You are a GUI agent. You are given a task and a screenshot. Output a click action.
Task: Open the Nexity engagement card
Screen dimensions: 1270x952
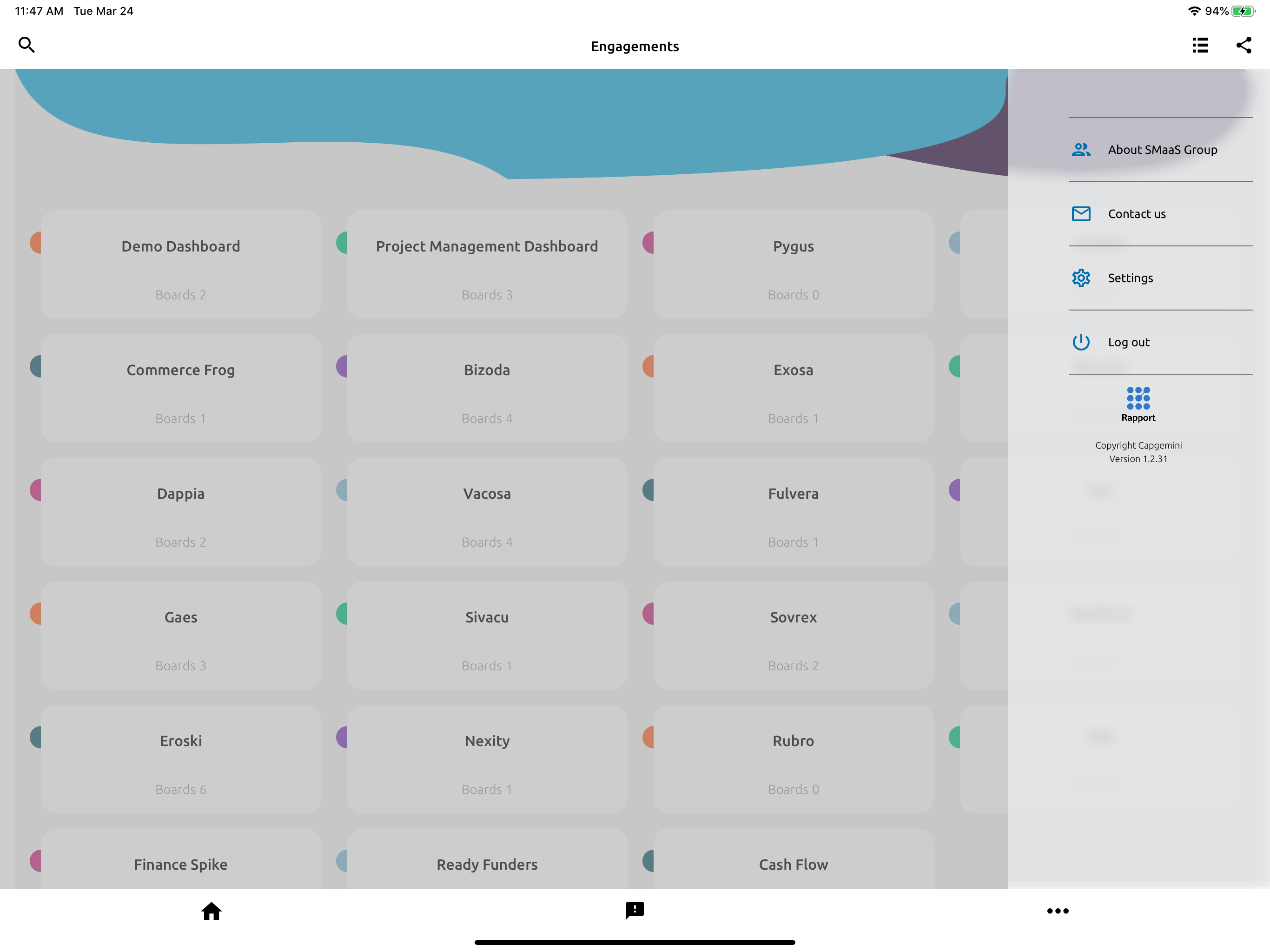[487, 759]
